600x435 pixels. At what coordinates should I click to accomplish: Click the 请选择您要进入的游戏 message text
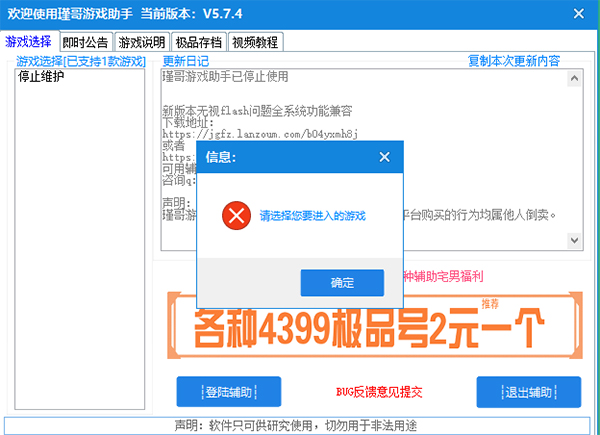tap(313, 216)
